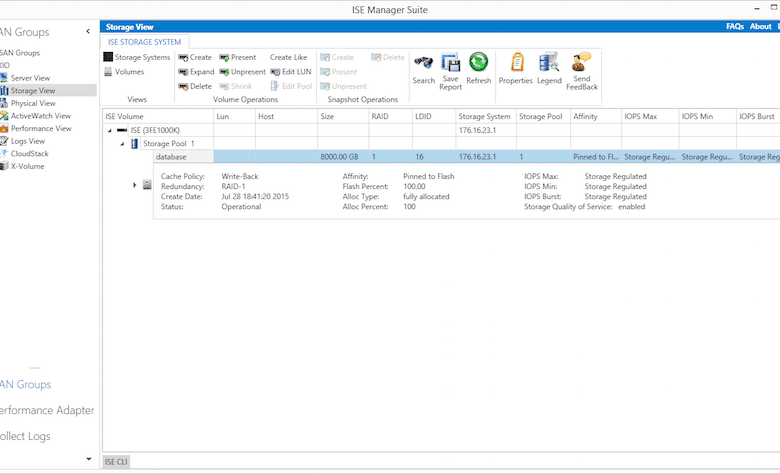
Task: Click Create under Snapshot Operations
Action: (337, 57)
